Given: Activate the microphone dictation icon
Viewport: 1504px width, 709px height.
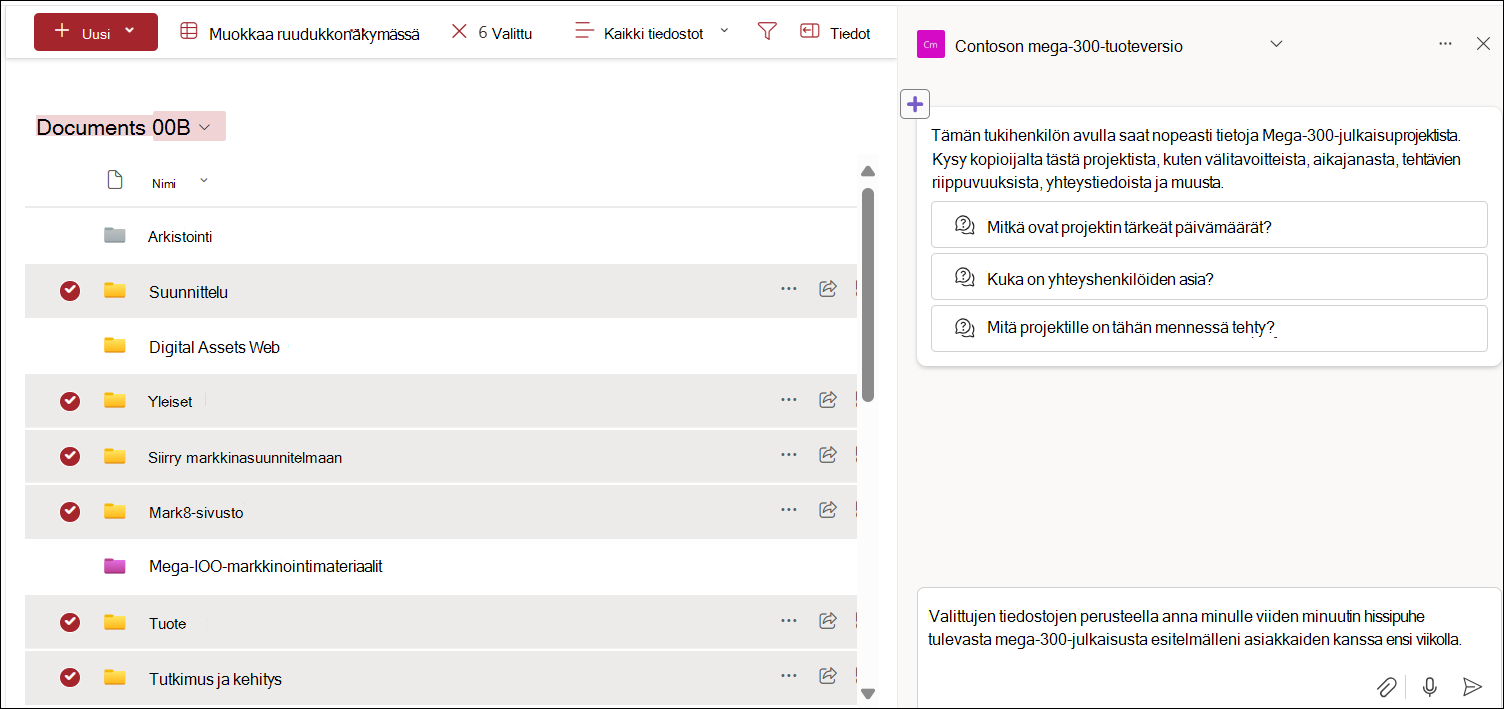Looking at the screenshot, I should tap(1430, 687).
